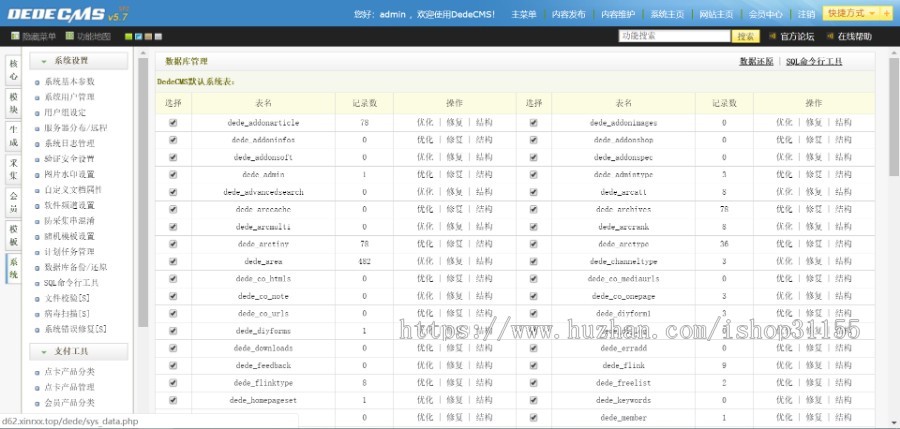
Task: Toggle the dede_addonimages row checkbox
Action: (x=534, y=123)
